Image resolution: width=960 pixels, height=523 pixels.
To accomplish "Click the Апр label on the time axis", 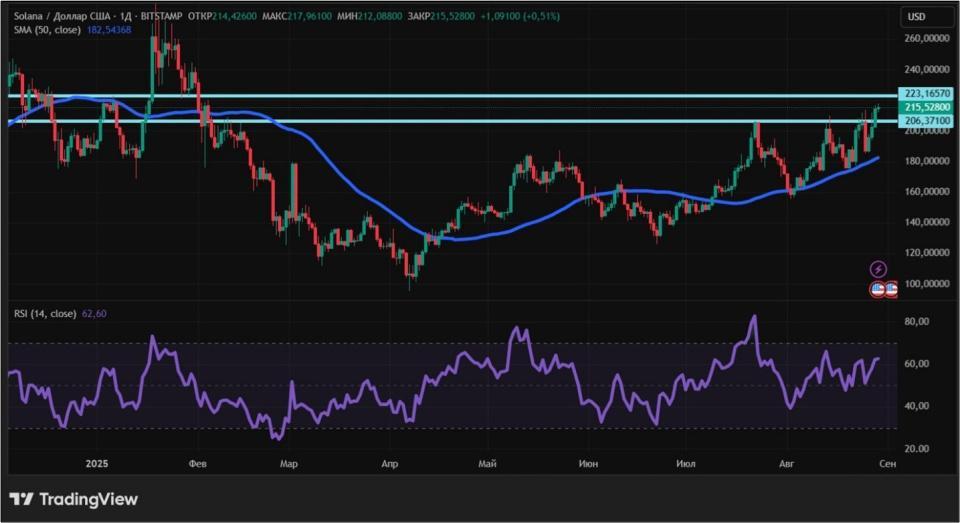I will (390, 464).
